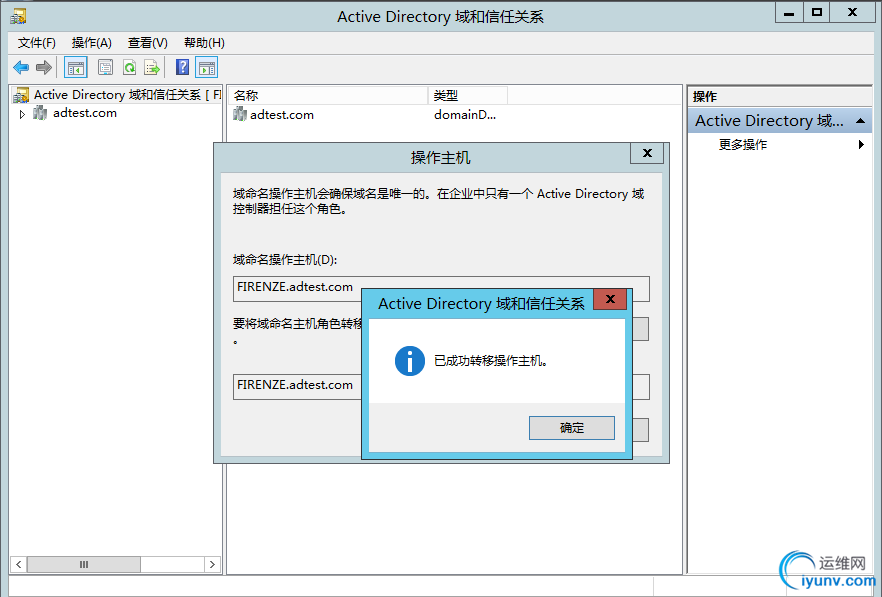Collapse the Active Directory 域... actions section
The image size is (882, 597).
tap(860, 121)
